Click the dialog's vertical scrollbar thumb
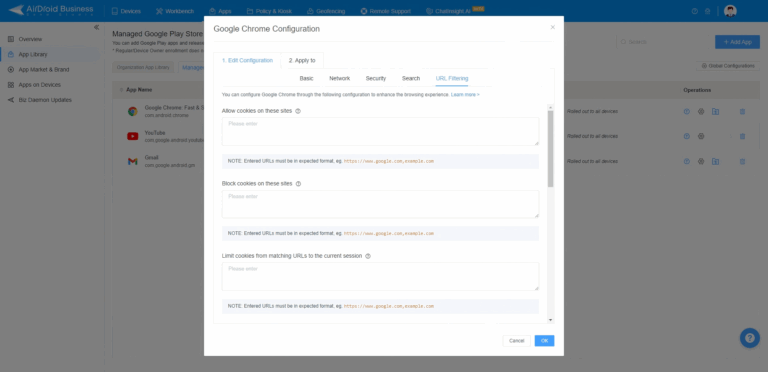 tap(551, 149)
